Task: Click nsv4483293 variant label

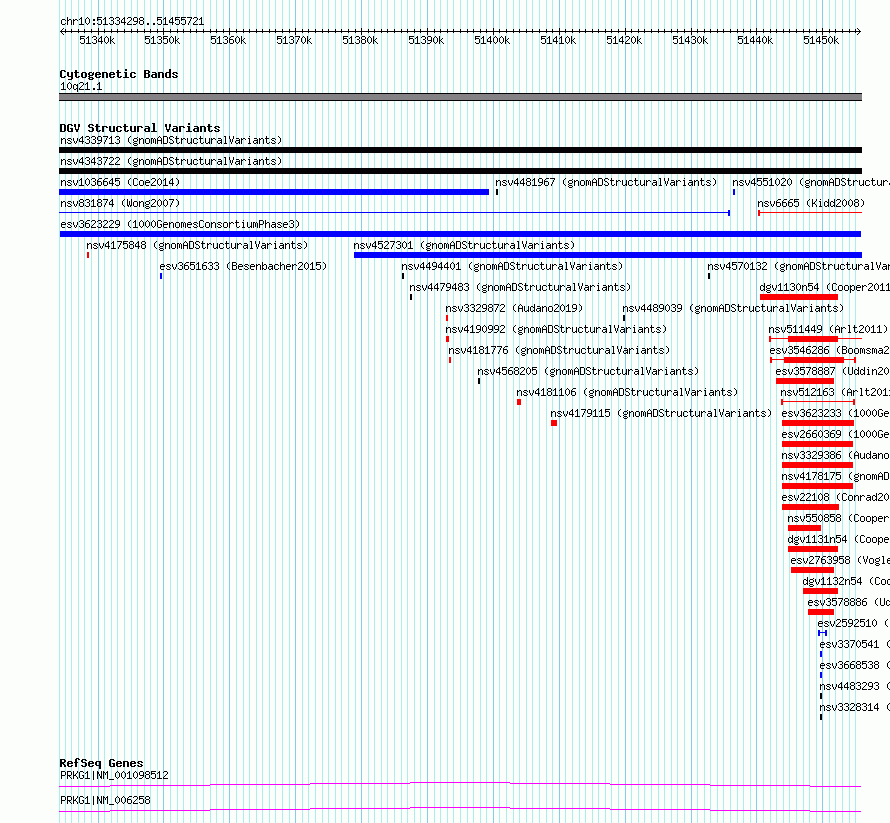Action: click(854, 686)
